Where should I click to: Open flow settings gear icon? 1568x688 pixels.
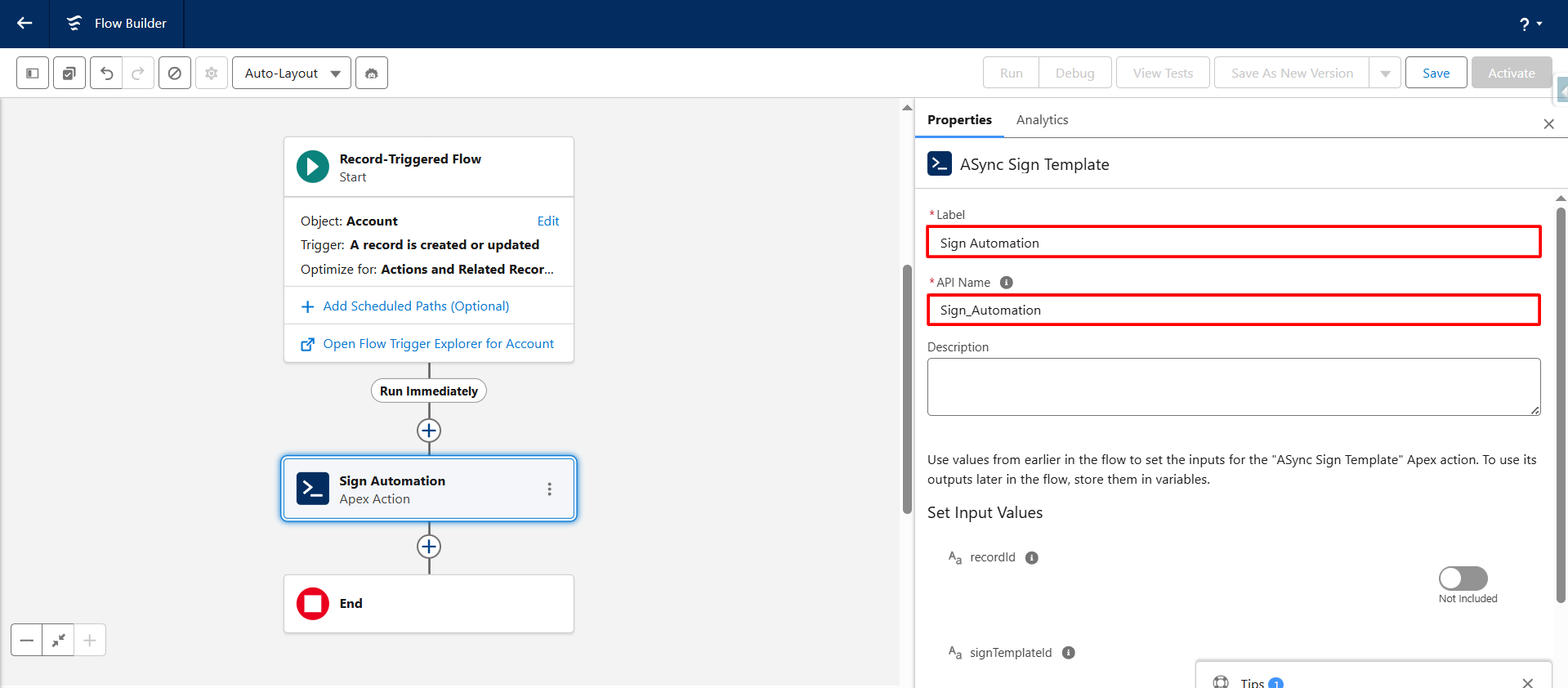[x=212, y=73]
